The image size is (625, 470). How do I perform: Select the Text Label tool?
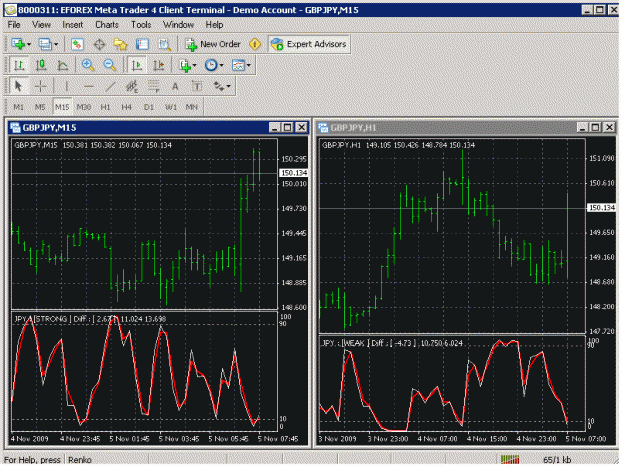[197, 86]
